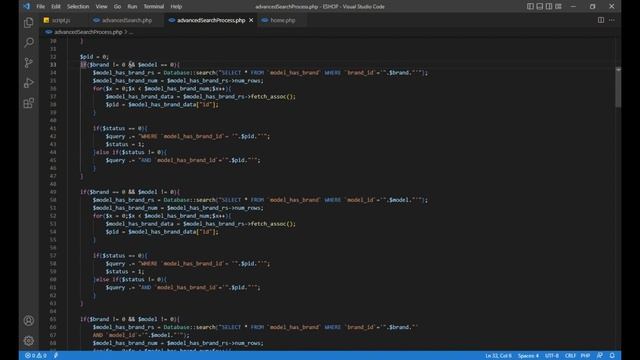
Task: Click "Database::search" on line 66
Action: click(x=189, y=327)
